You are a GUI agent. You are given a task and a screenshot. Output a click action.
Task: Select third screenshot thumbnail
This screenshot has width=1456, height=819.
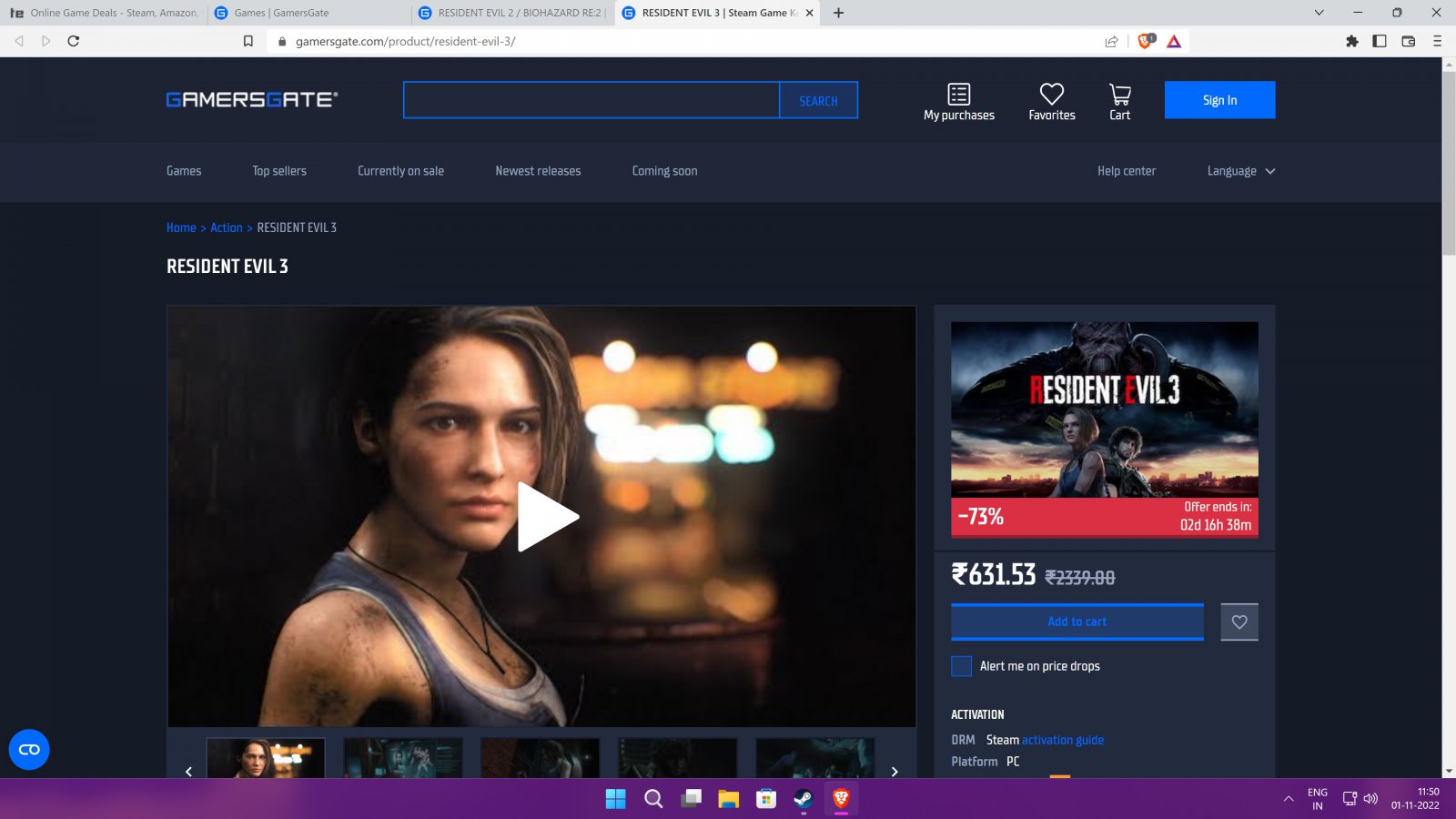point(541,758)
